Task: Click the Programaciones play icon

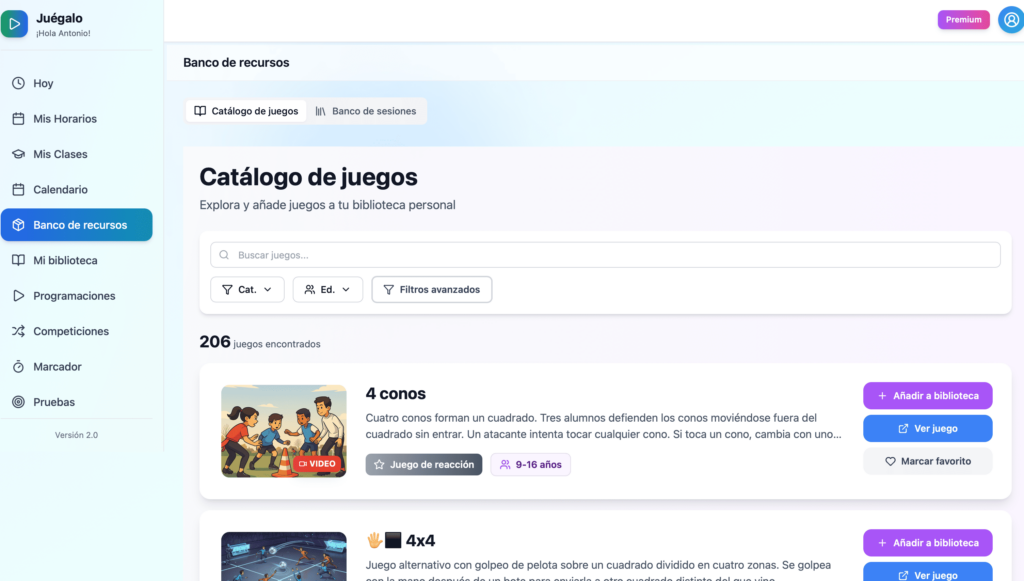Action: pyautogui.click(x=18, y=296)
